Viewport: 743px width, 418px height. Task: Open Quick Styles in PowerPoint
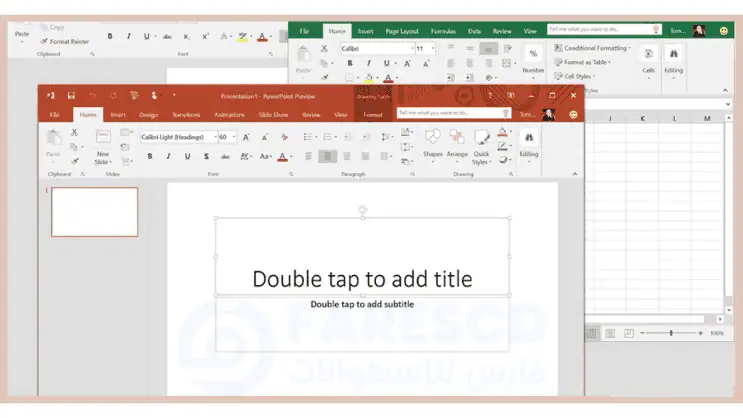pyautogui.click(x=481, y=147)
